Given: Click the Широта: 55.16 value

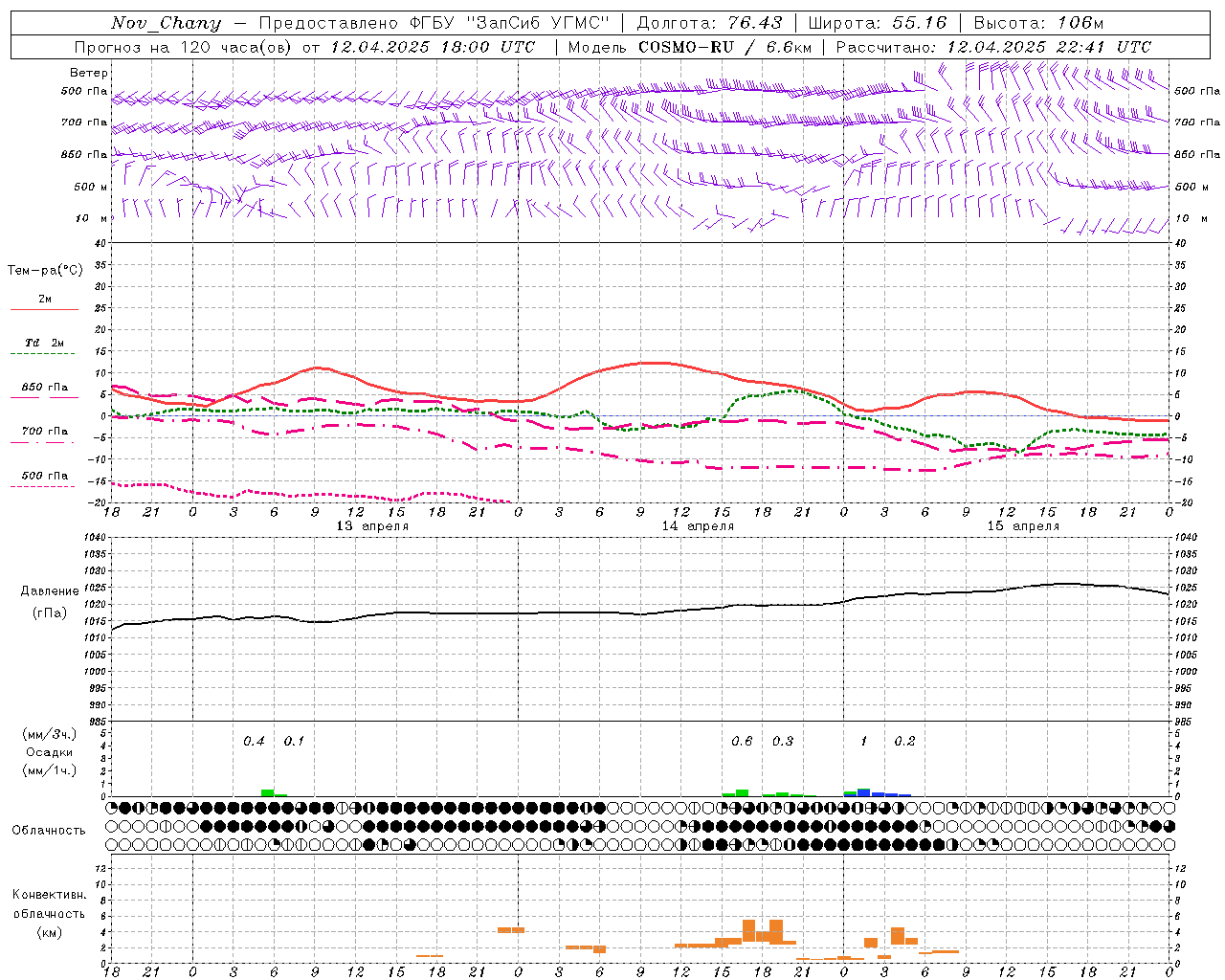Looking at the screenshot, I should tap(878, 23).
